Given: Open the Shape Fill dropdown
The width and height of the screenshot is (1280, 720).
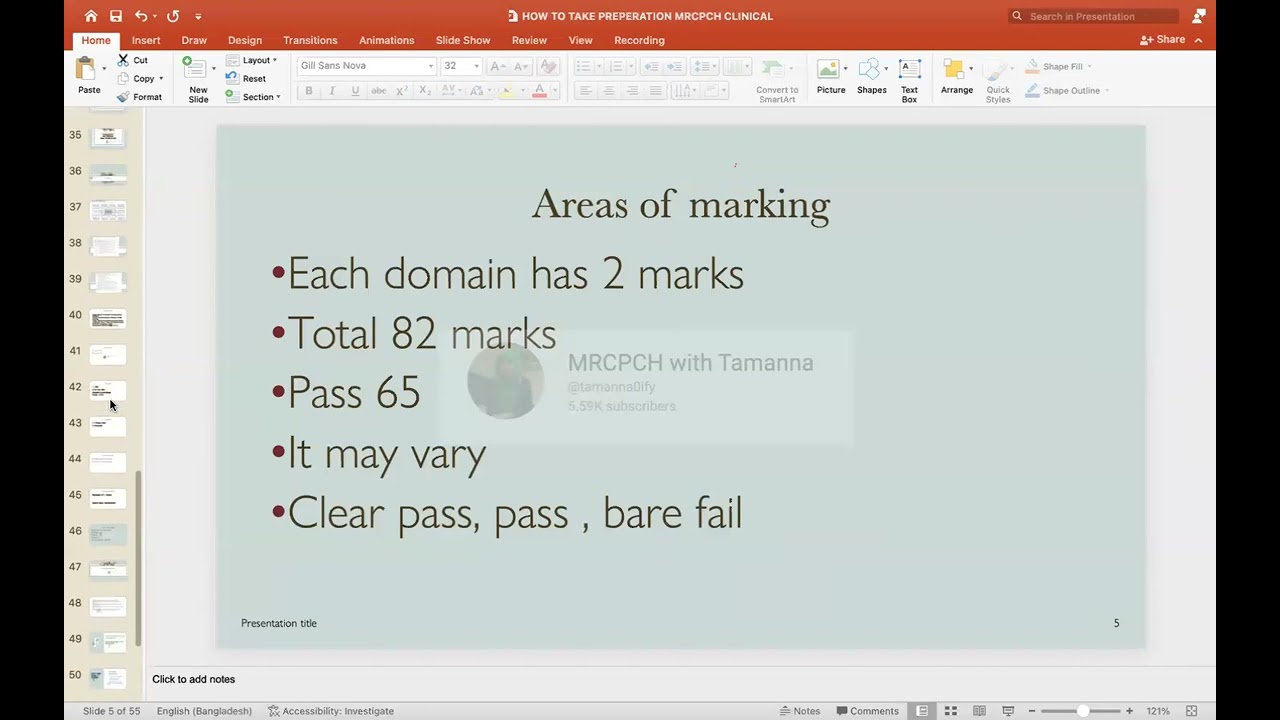Looking at the screenshot, I should [x=1058, y=66].
